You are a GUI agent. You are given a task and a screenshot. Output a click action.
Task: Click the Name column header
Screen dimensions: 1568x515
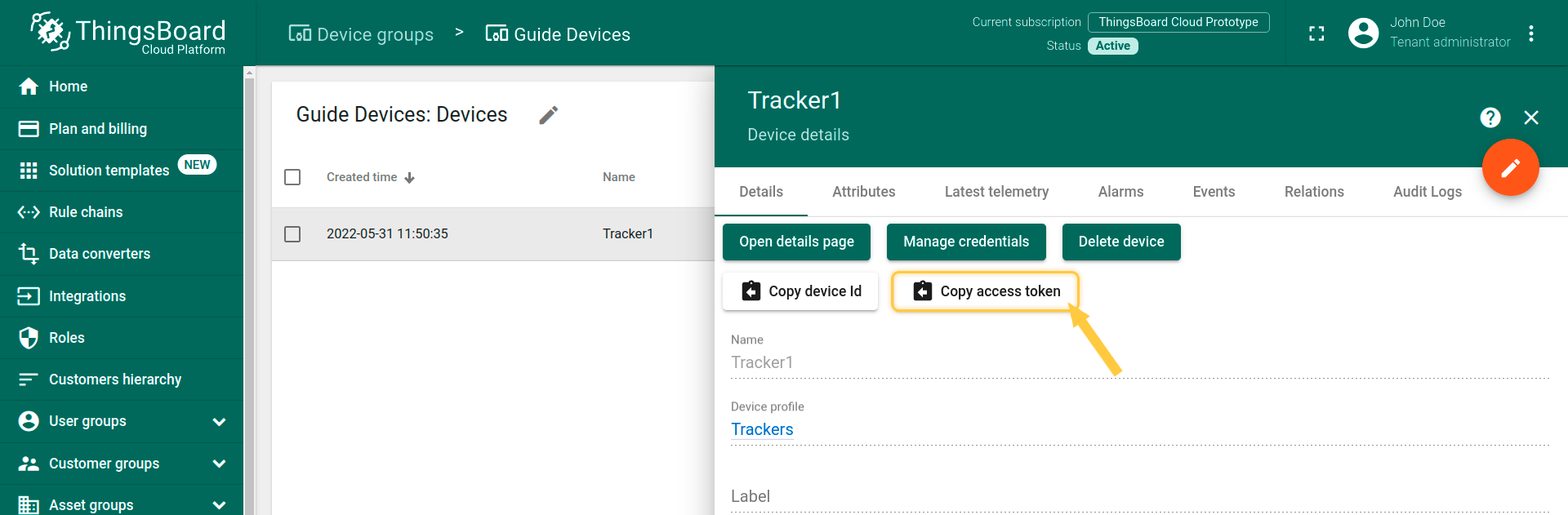[x=619, y=177]
